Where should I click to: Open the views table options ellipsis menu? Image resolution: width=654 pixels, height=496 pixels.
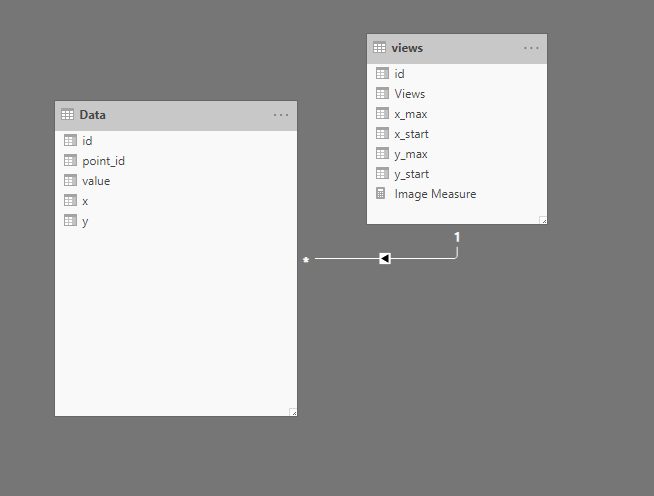(x=531, y=48)
